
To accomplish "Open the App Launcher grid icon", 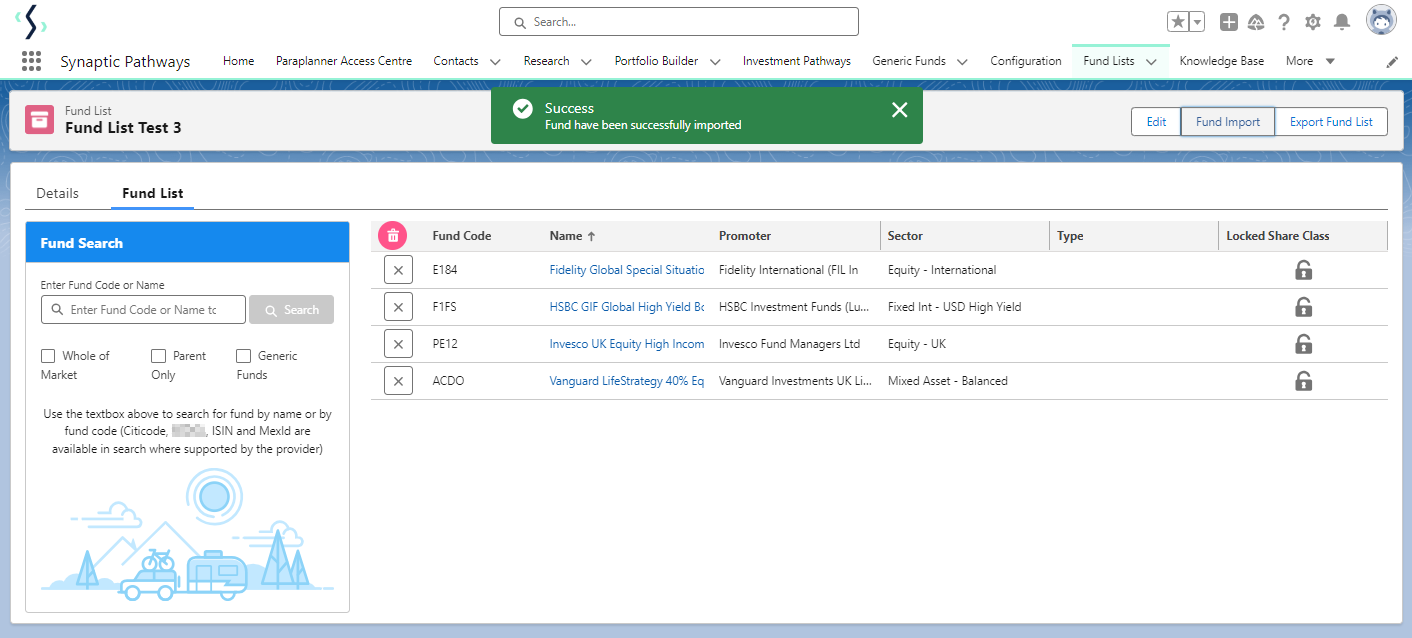I will (x=31, y=61).
